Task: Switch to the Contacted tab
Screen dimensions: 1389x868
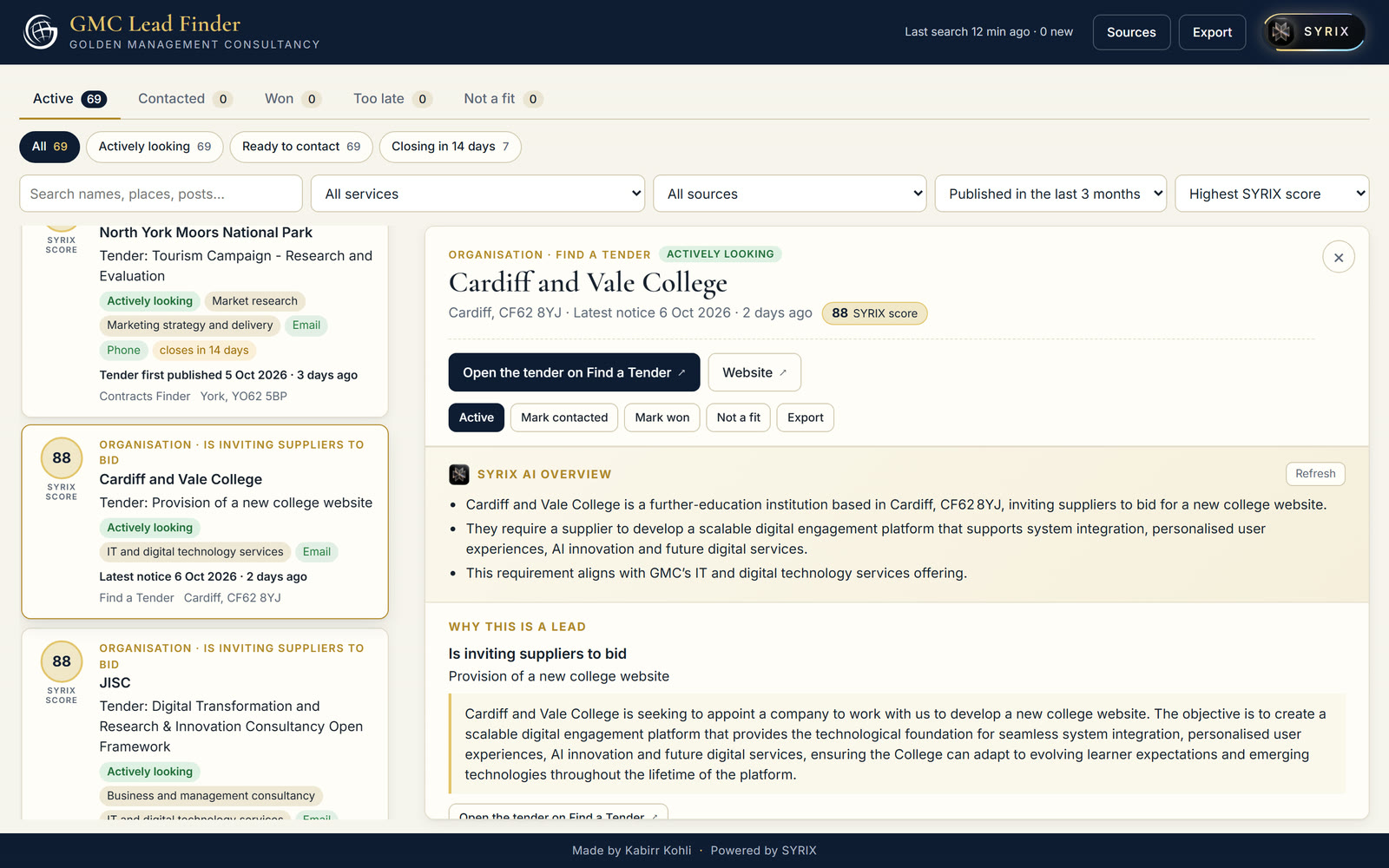Action: (x=185, y=99)
